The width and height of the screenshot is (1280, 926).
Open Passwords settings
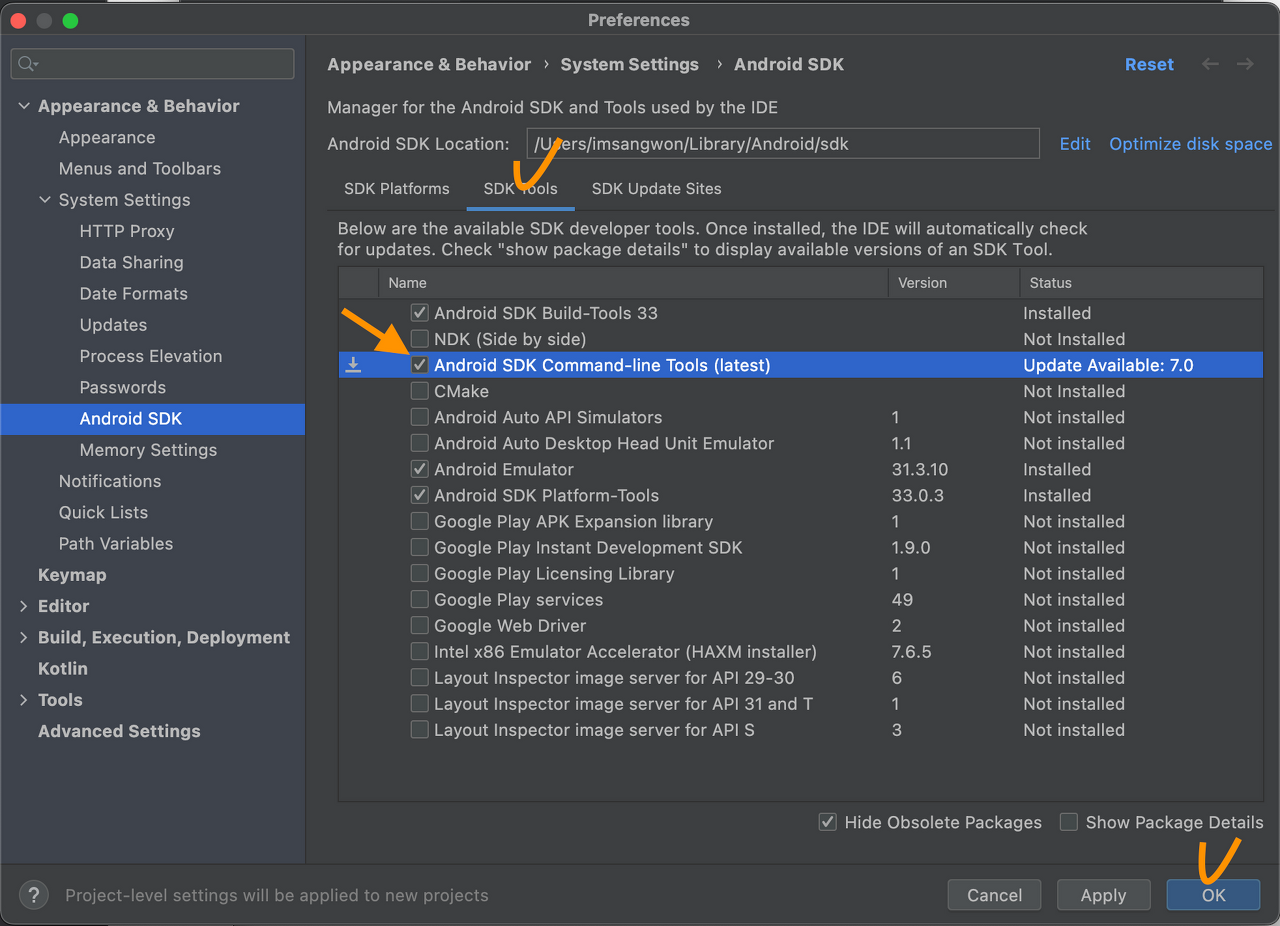coord(123,387)
